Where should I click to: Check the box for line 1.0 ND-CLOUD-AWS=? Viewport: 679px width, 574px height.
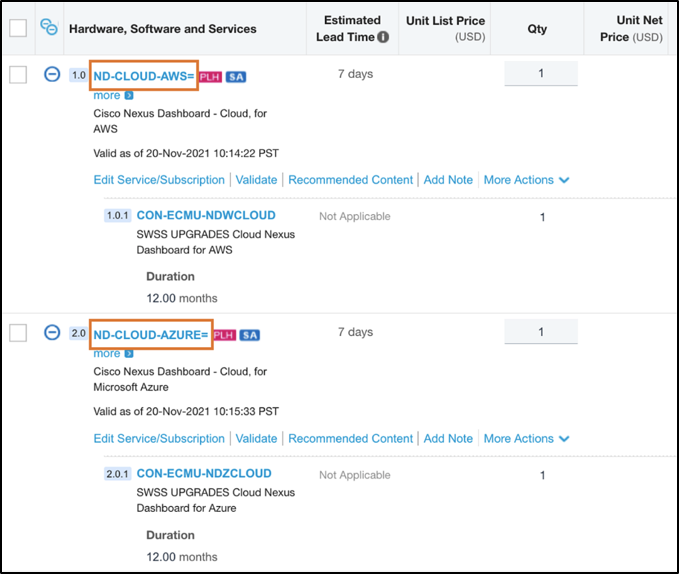[18, 75]
